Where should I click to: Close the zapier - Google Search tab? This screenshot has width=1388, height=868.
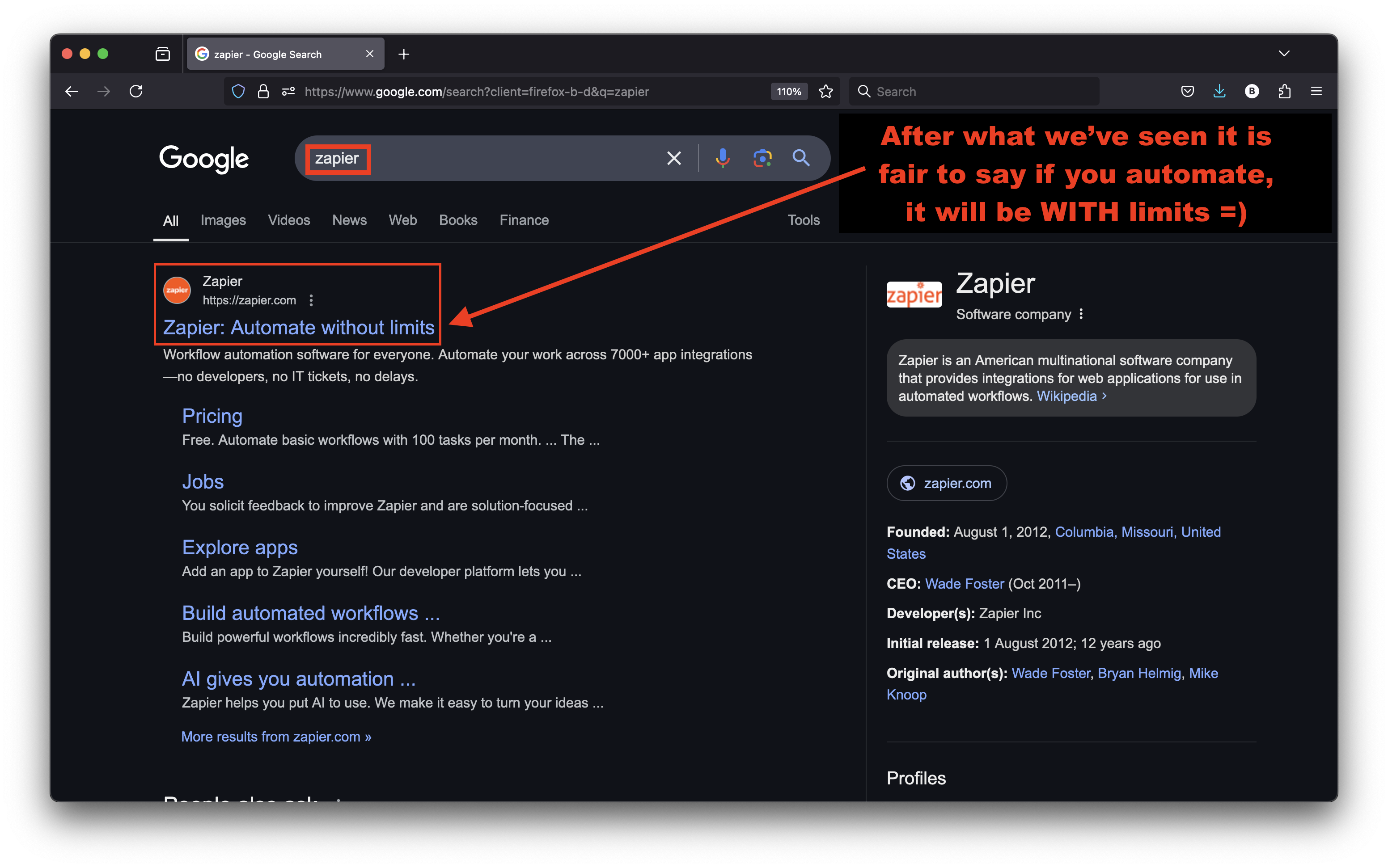[x=369, y=54]
